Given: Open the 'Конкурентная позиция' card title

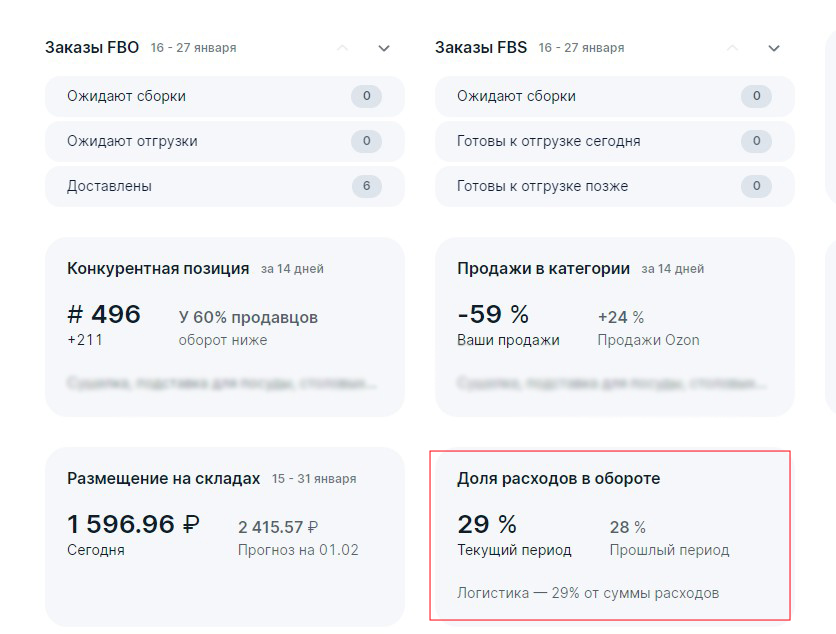Looking at the screenshot, I should tap(158, 268).
